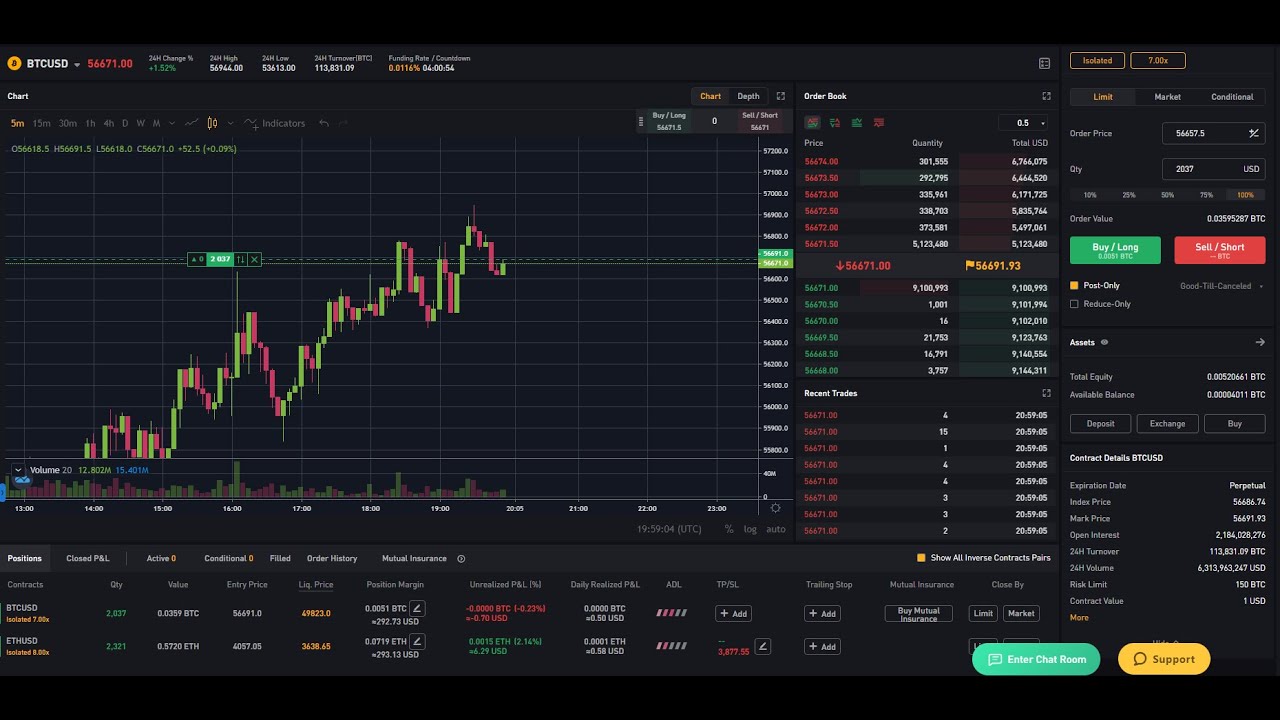This screenshot has height=720, width=1280.
Task: Select the D daily timeframe
Action: 125,123
